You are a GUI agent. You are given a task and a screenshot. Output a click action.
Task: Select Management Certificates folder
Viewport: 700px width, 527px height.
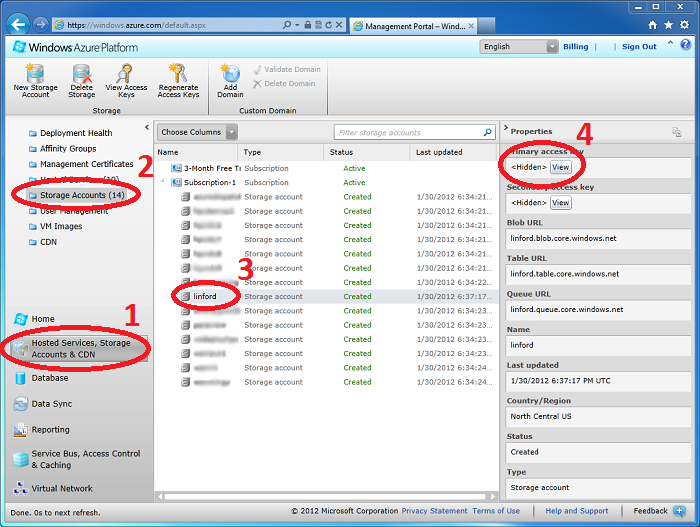(x=81, y=164)
